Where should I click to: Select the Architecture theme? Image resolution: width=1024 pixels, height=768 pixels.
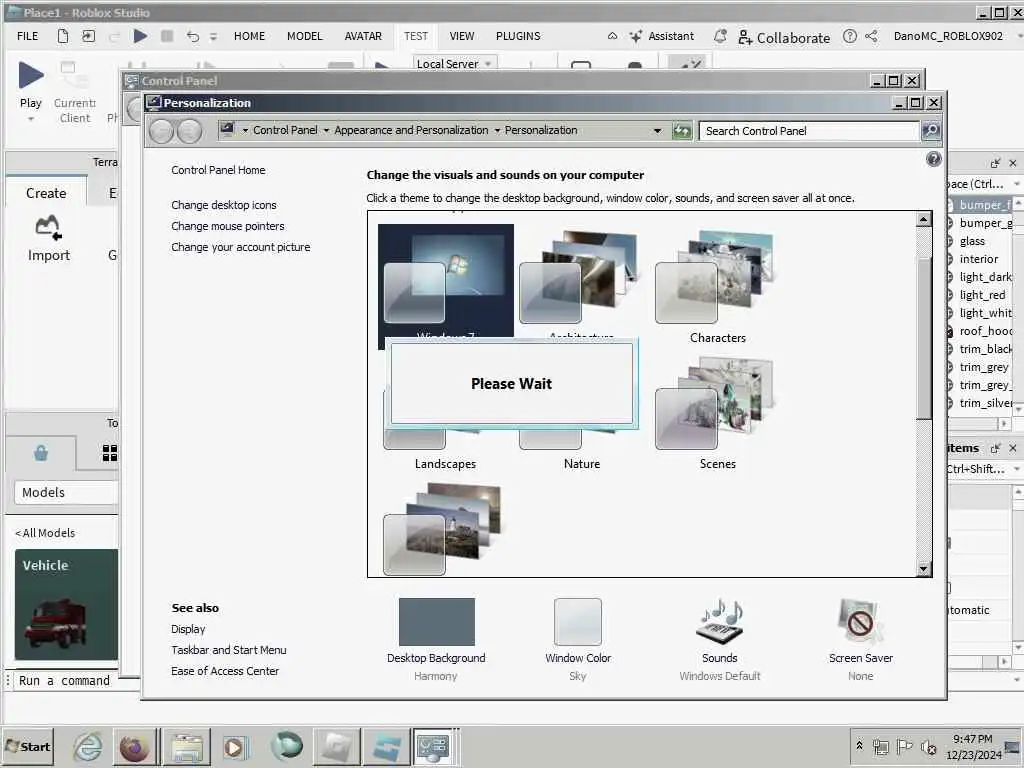click(580, 280)
